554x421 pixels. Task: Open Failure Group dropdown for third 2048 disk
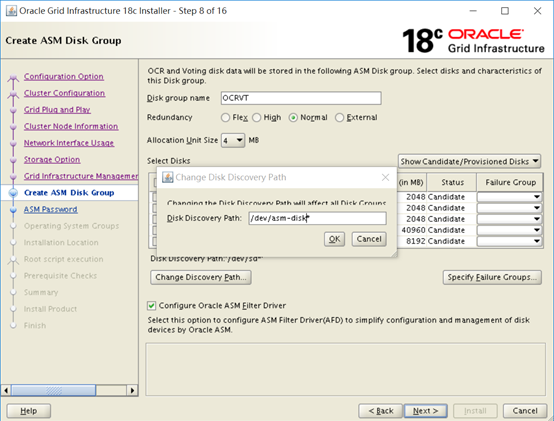pyautogui.click(x=509, y=219)
